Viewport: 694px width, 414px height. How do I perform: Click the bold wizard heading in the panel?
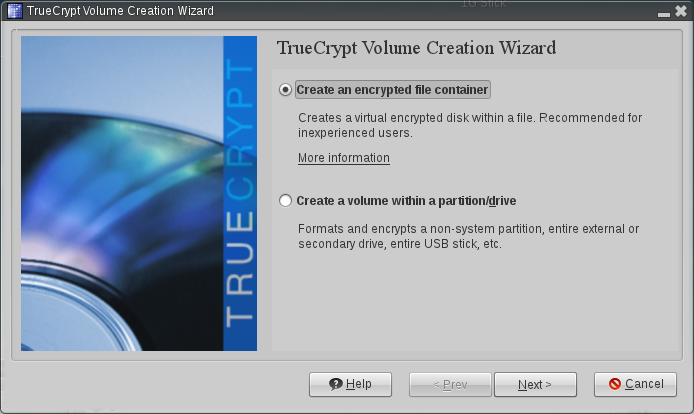[x=415, y=48]
